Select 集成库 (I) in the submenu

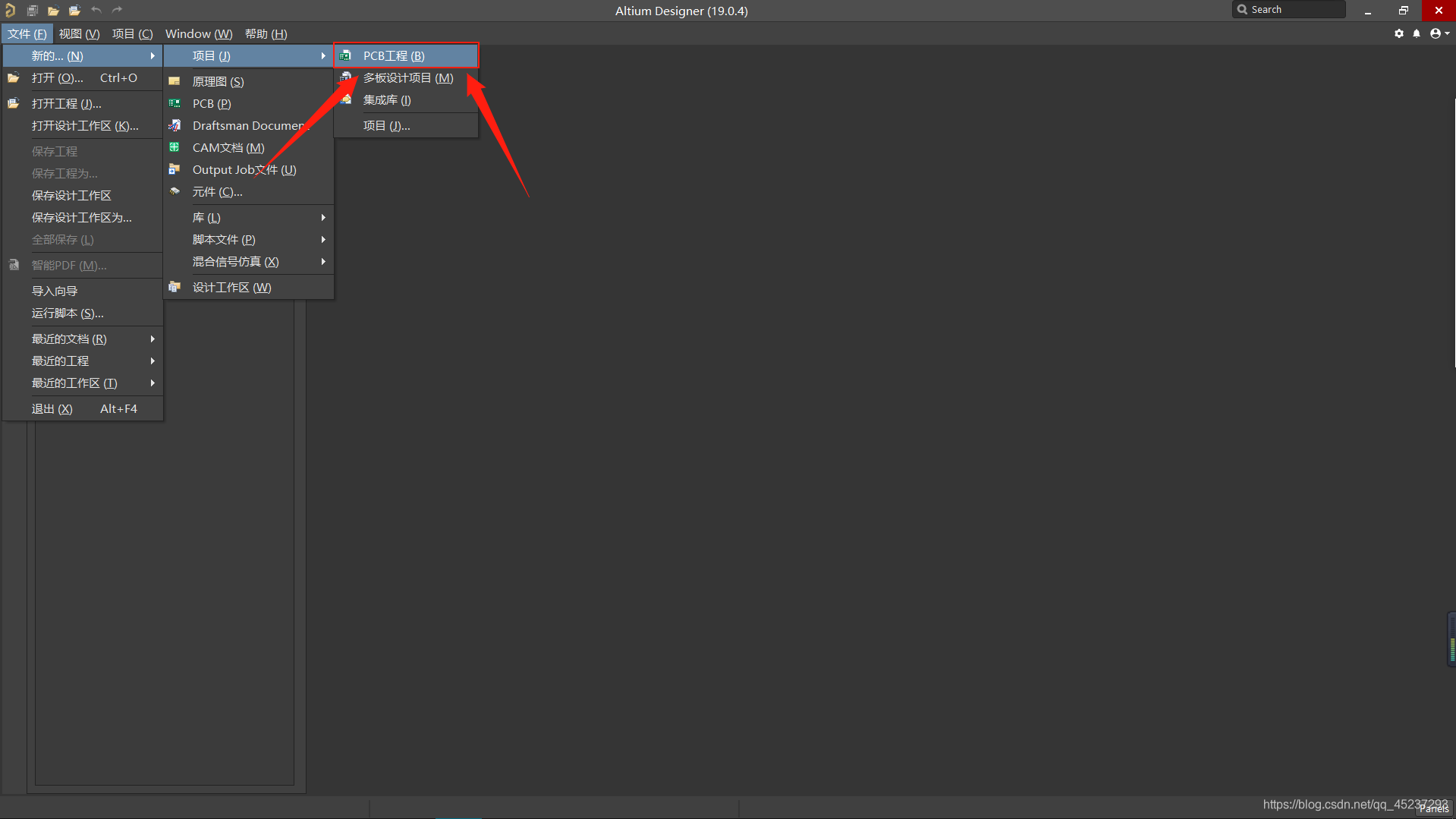tap(387, 100)
